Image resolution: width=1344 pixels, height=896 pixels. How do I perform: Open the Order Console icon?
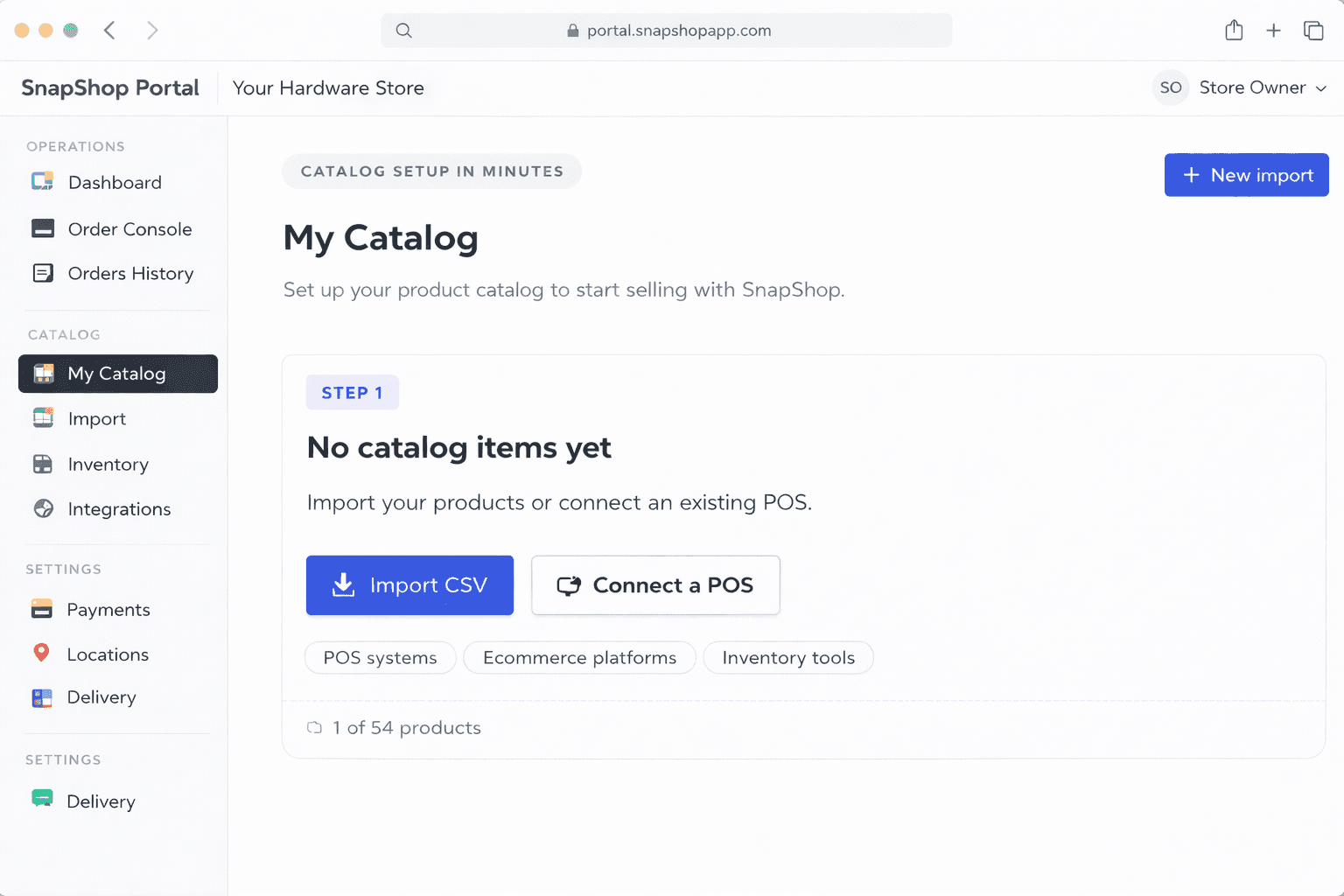click(x=42, y=228)
